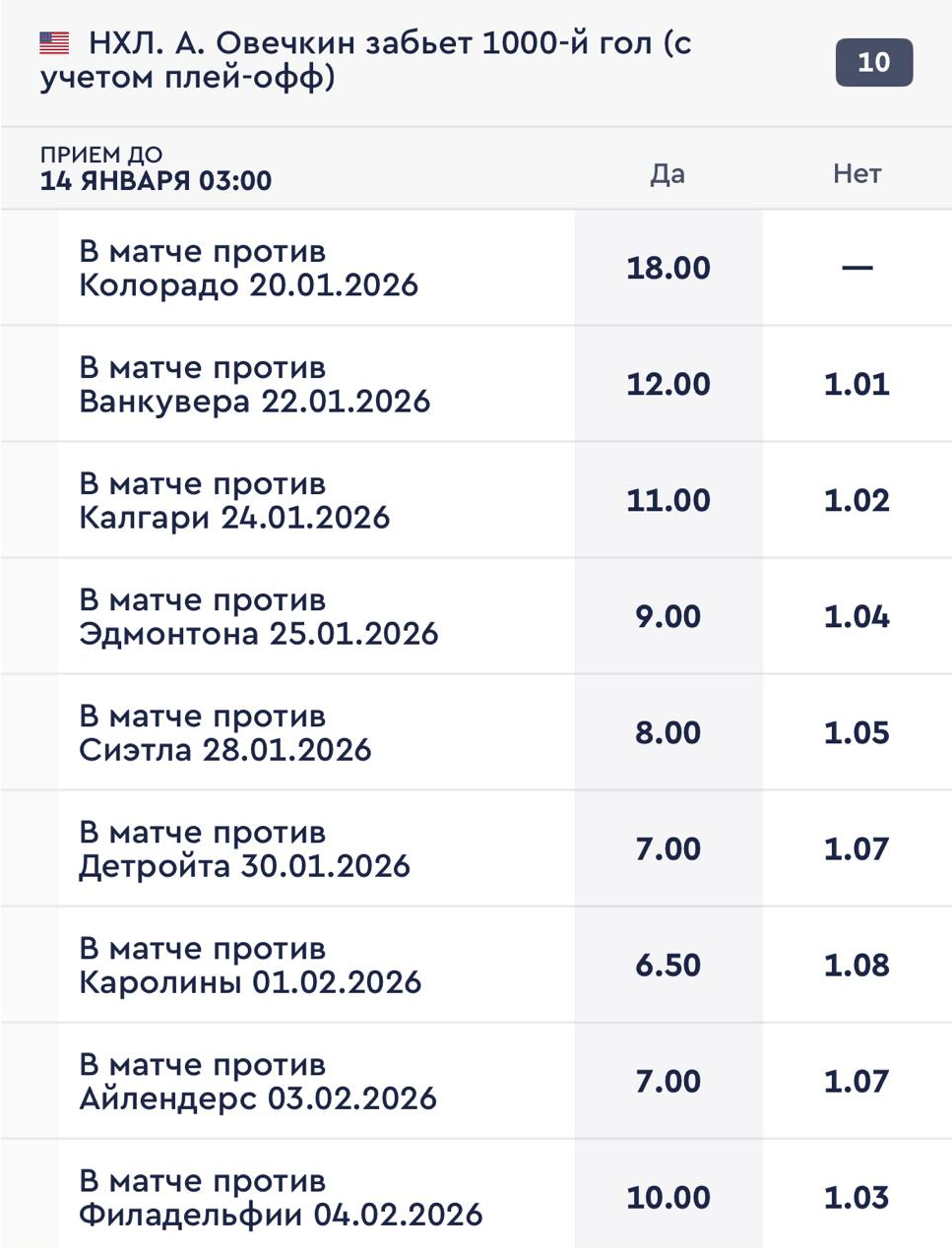Pick Yes 11.00 for Calgary match
This screenshot has width=952, height=1251.
click(x=668, y=500)
